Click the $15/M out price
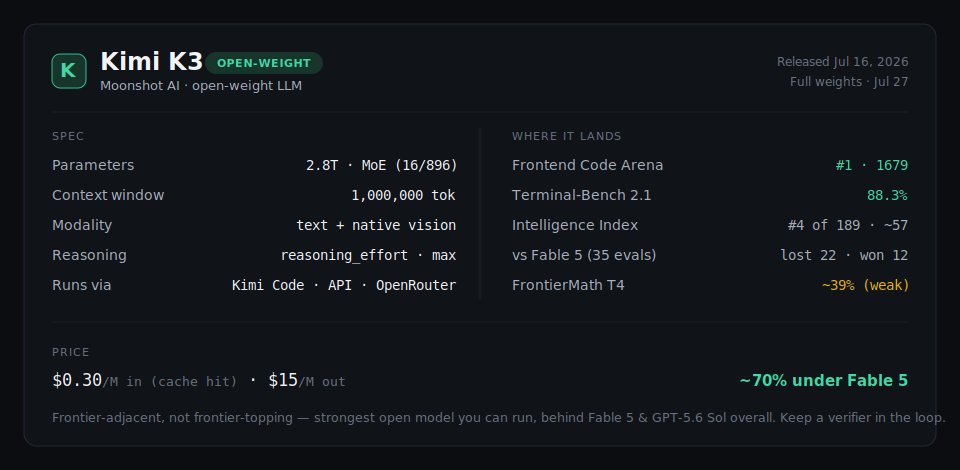 tap(307, 381)
